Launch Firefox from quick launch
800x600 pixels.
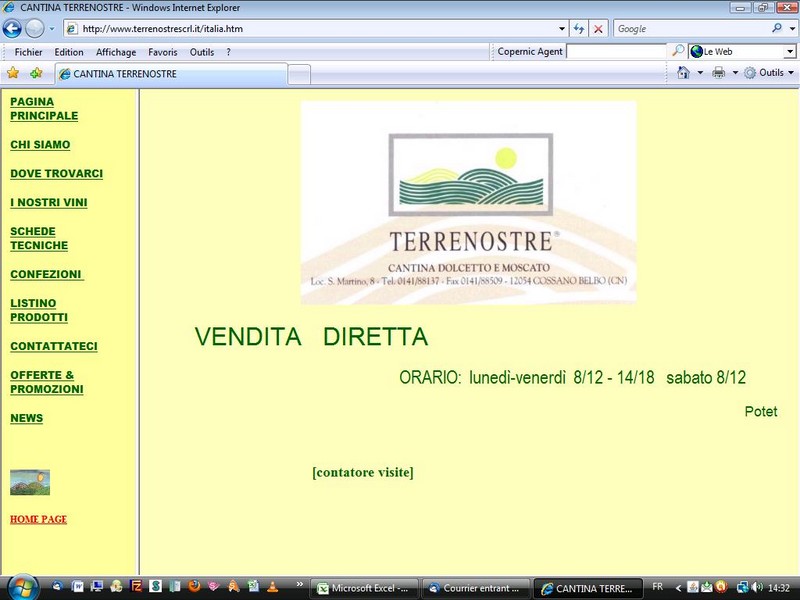point(194,586)
